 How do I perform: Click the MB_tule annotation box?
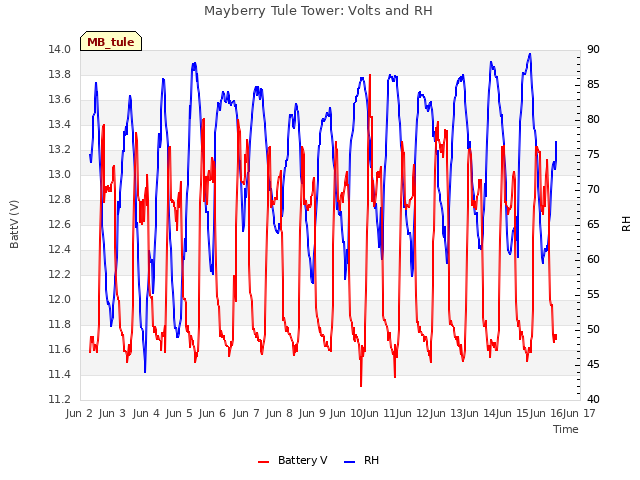pos(111,41)
